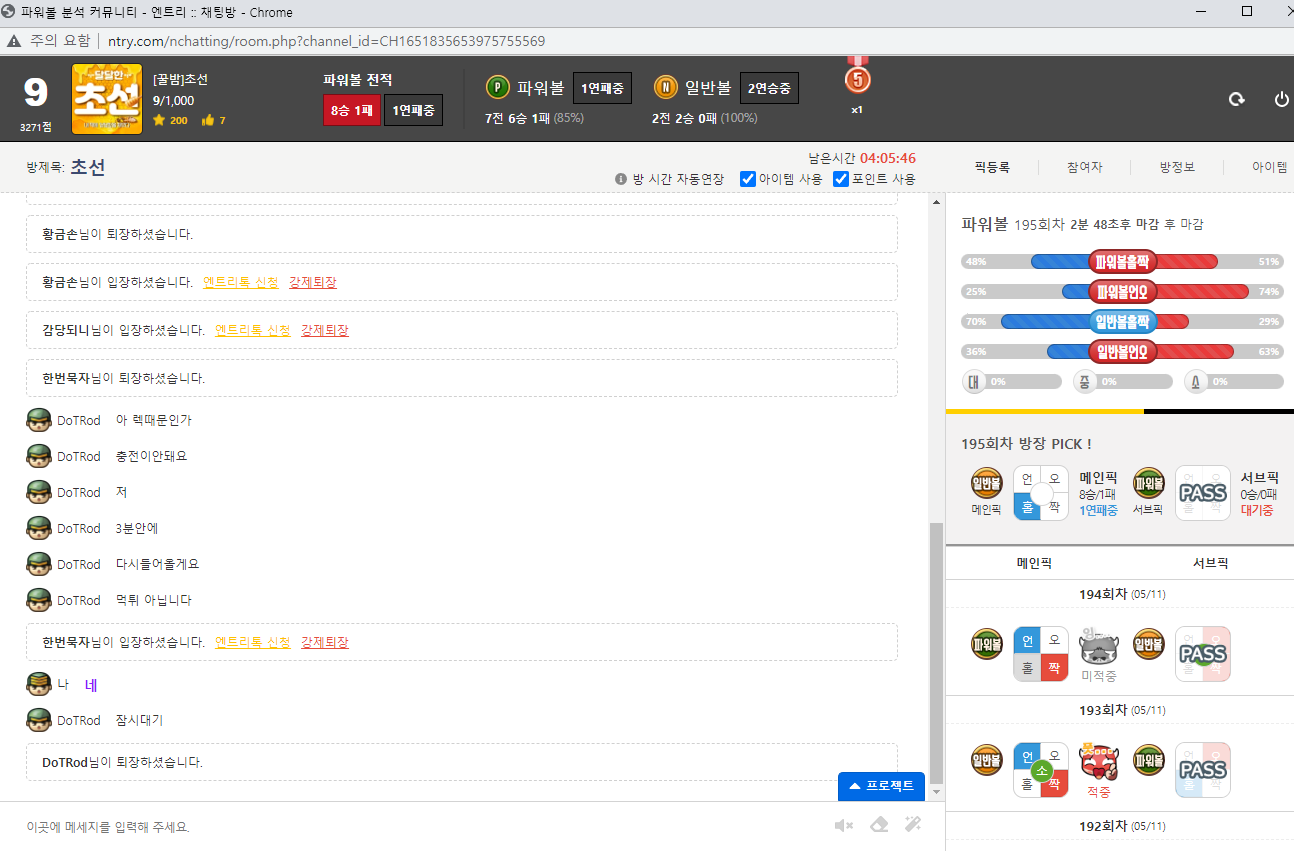Open the 방정보 tab

tap(1177, 167)
